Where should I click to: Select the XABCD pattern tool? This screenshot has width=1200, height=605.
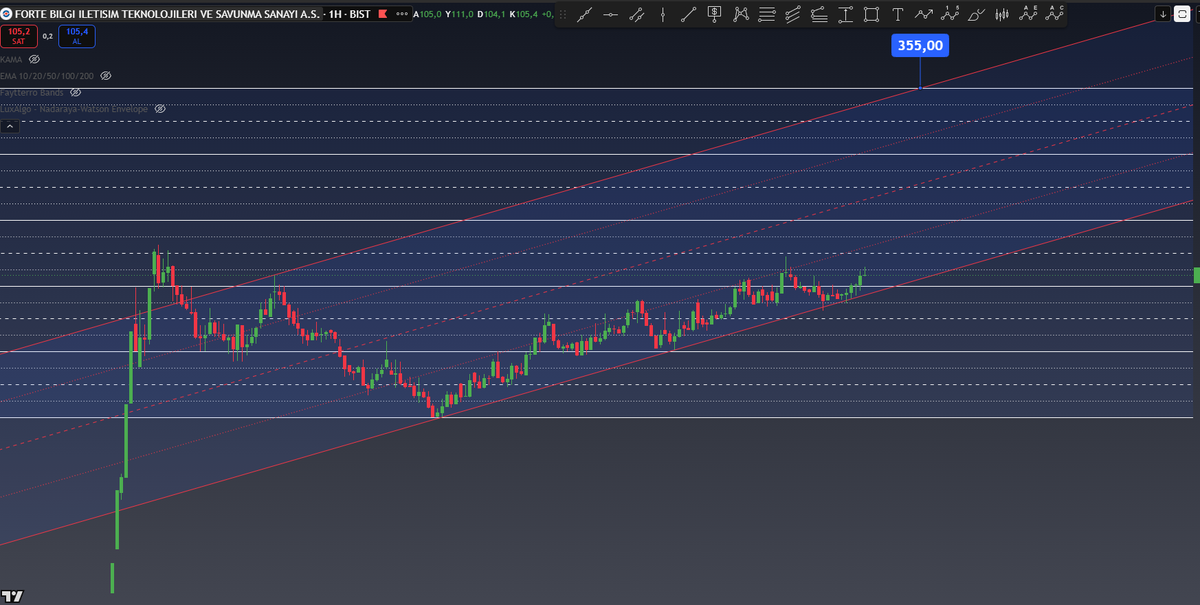click(x=741, y=14)
